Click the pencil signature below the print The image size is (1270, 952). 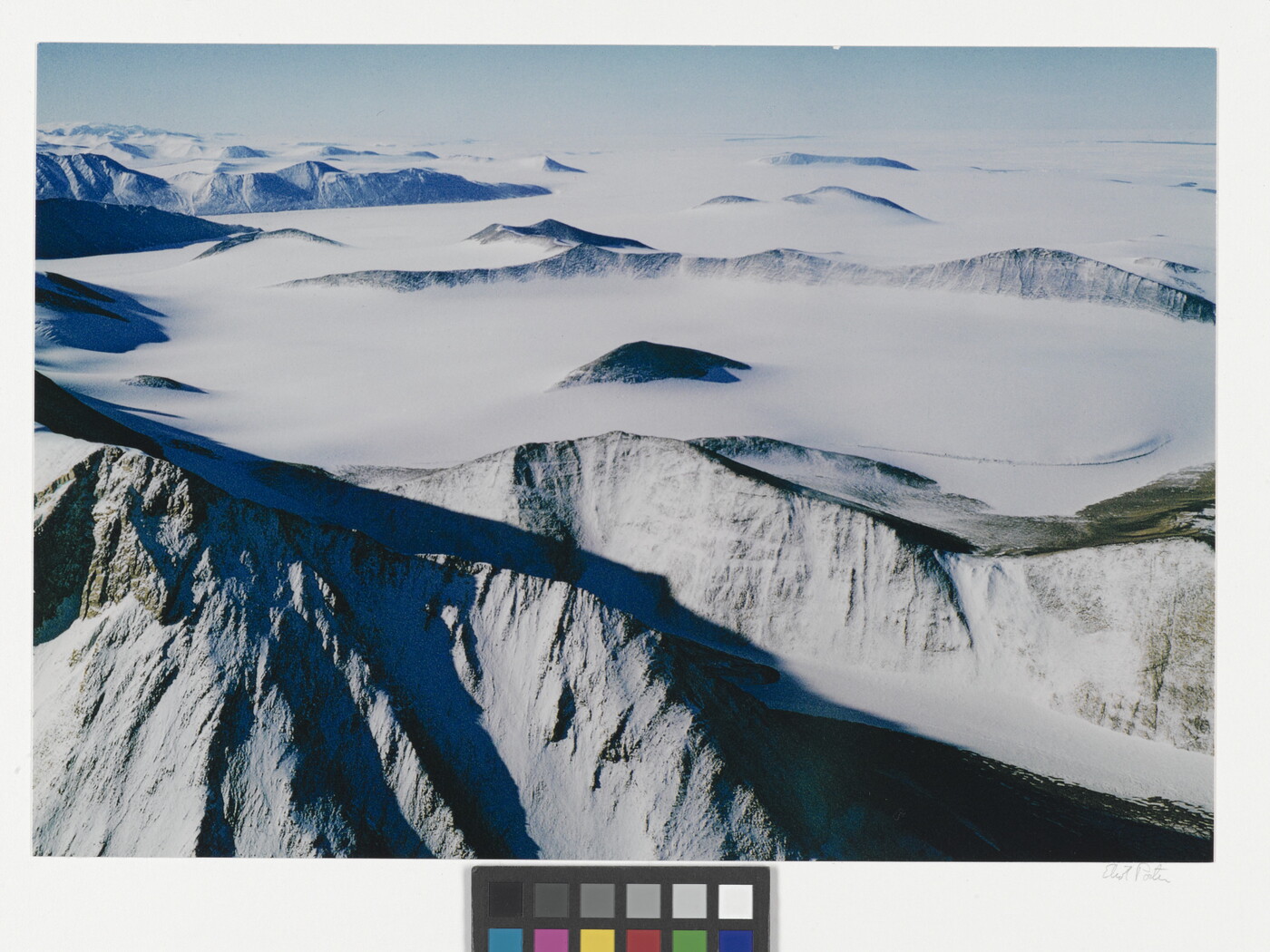pyautogui.click(x=1136, y=874)
